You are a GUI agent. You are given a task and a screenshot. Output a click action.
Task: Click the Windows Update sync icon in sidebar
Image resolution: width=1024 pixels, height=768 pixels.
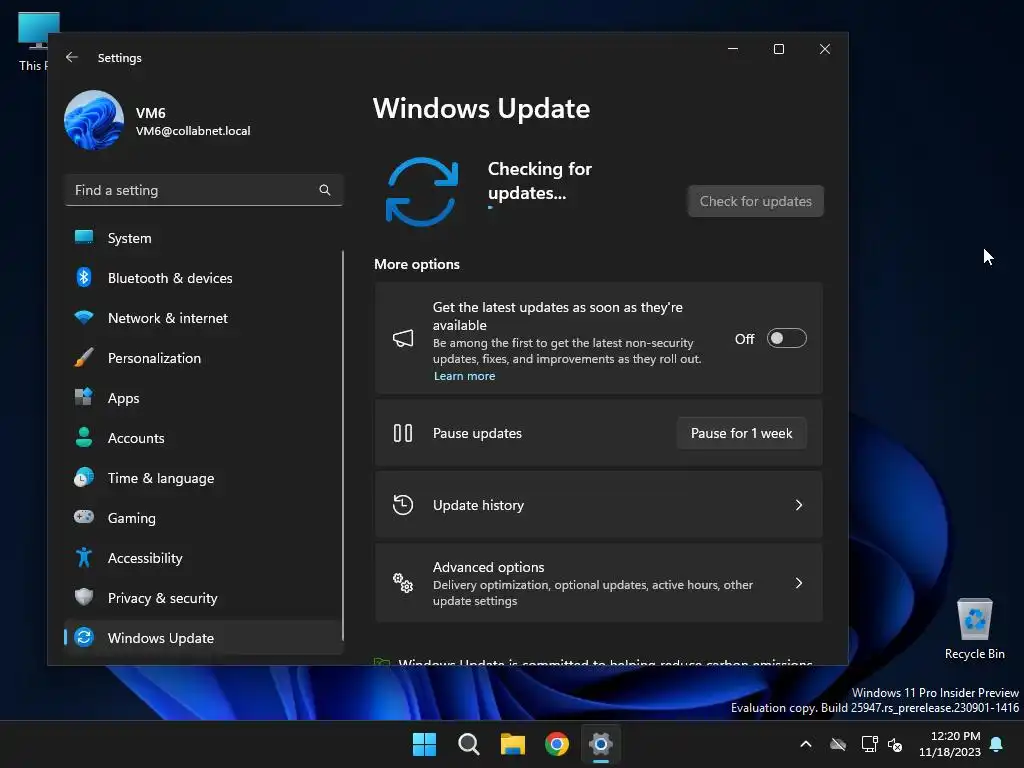(x=84, y=637)
